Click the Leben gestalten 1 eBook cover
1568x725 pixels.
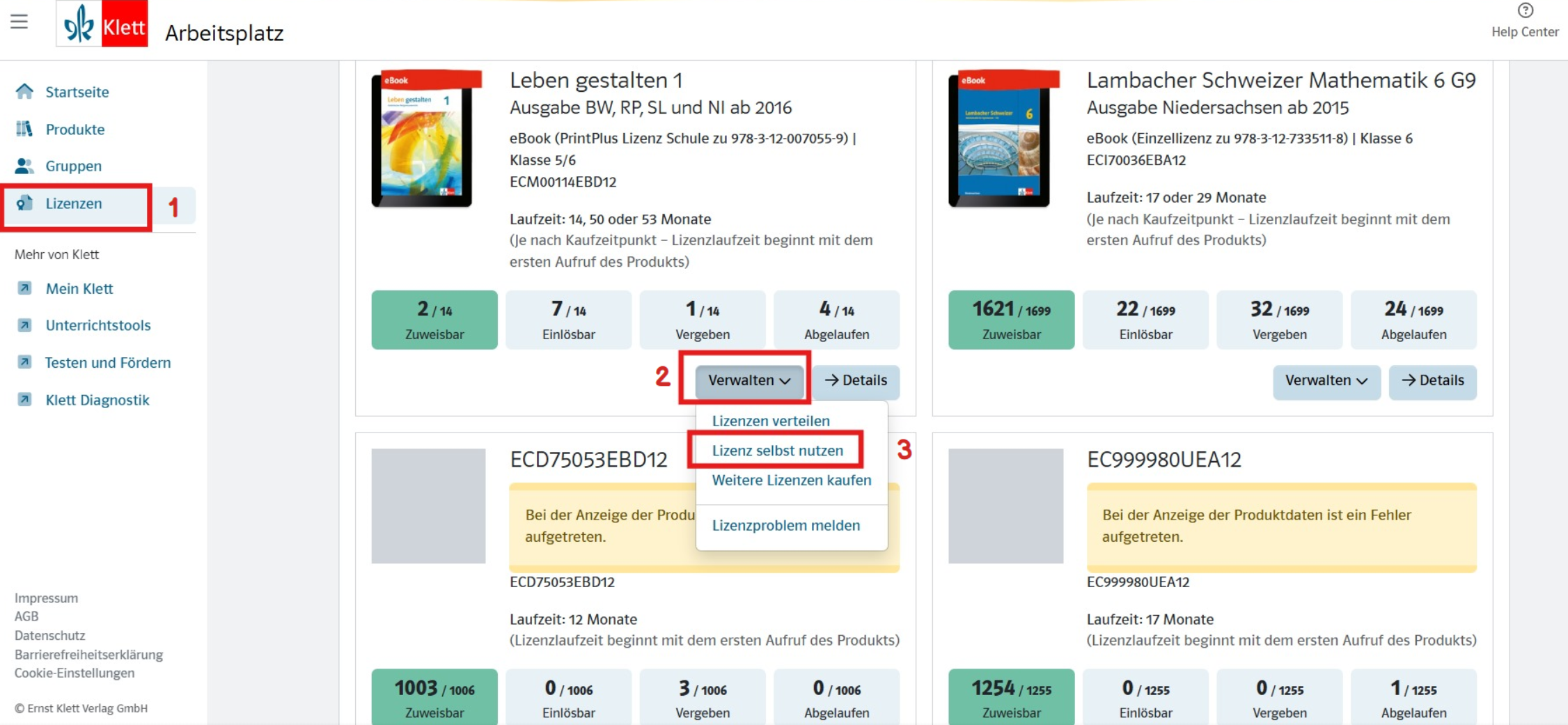coord(425,138)
